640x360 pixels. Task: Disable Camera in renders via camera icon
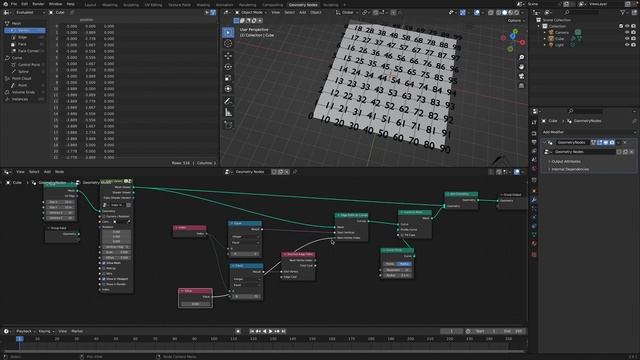point(633,32)
